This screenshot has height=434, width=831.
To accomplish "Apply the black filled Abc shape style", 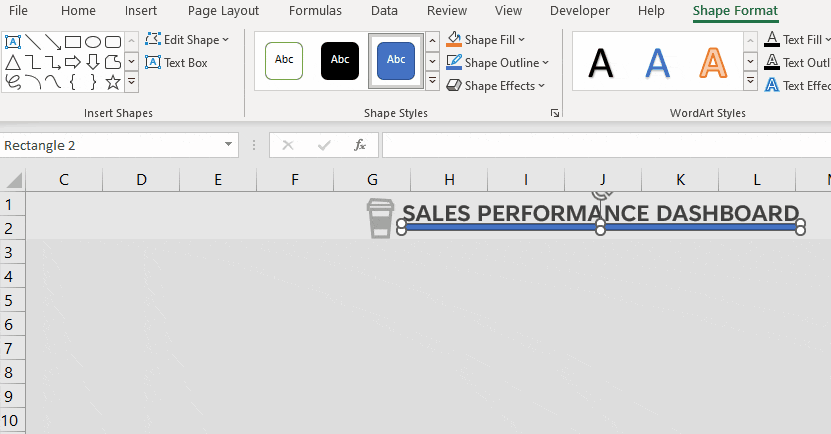I will pyautogui.click(x=340, y=60).
